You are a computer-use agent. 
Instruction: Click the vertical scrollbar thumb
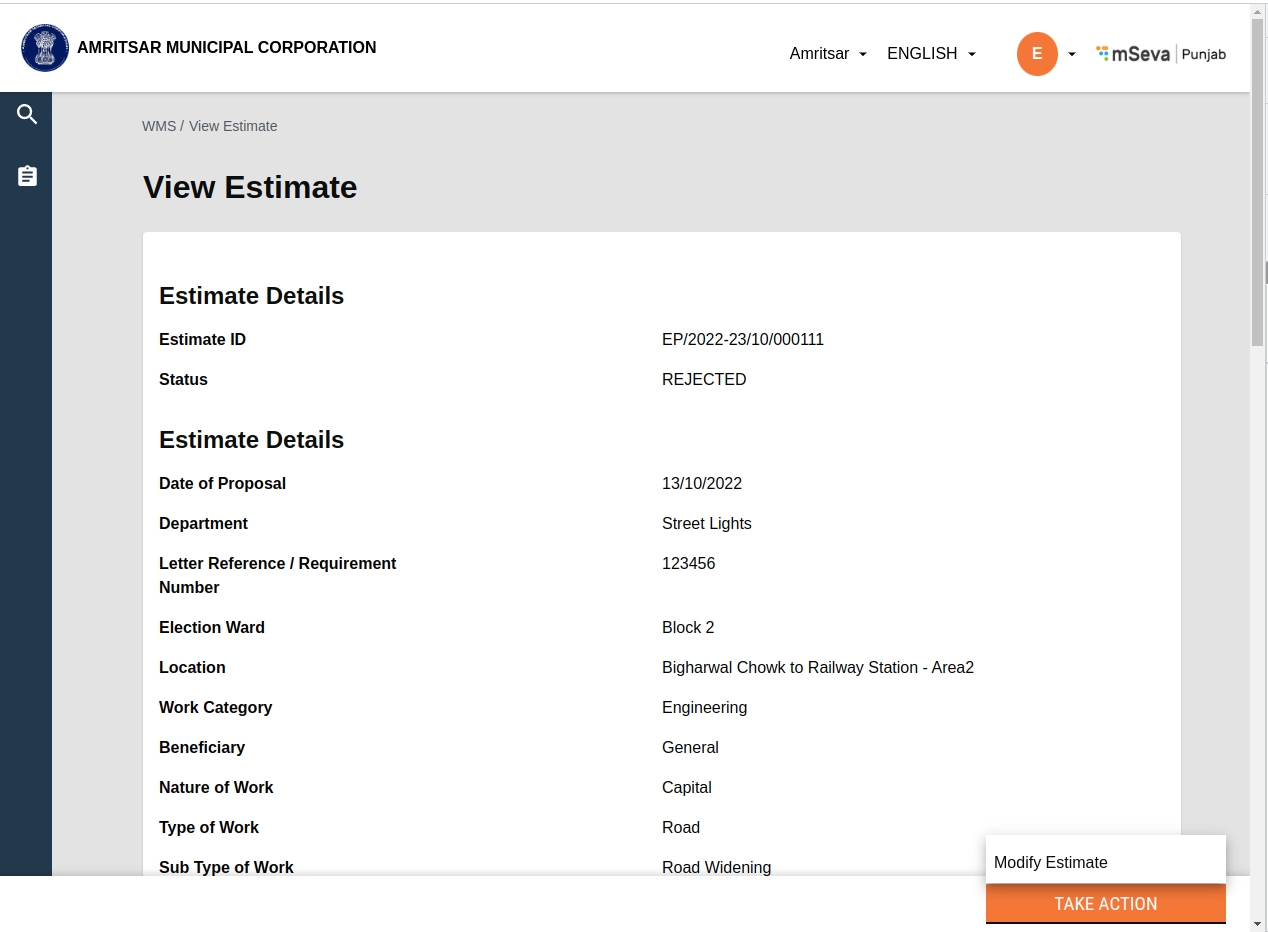click(x=1257, y=180)
